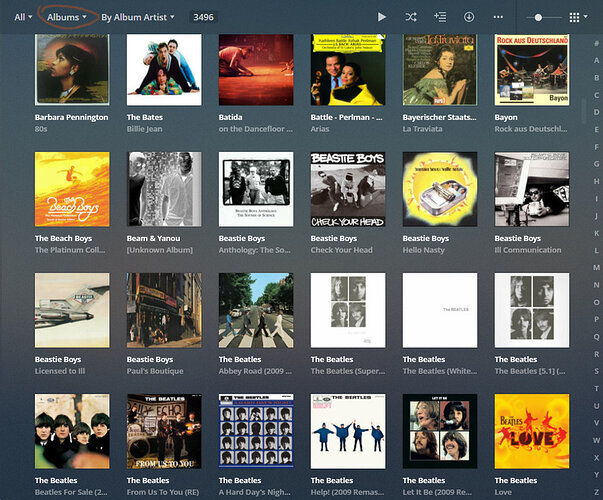Open Bayon Rock aus Deutschland cover

pos(532,70)
